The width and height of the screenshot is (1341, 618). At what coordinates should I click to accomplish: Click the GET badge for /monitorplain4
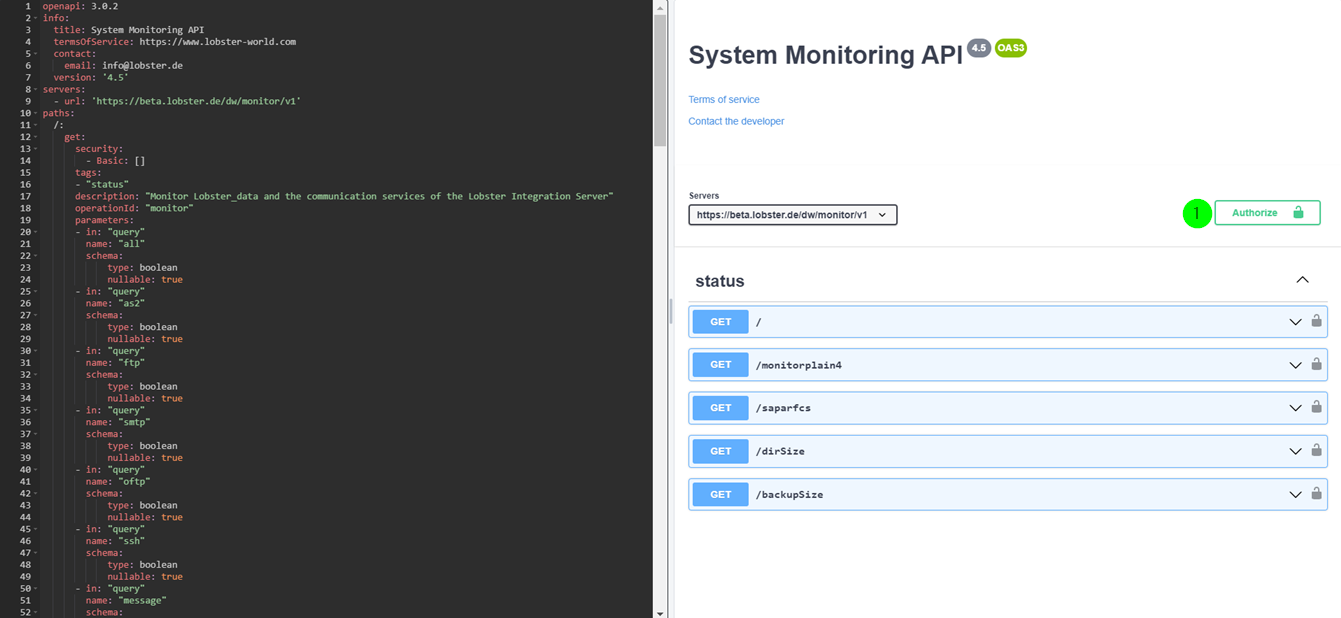pyautogui.click(x=721, y=365)
